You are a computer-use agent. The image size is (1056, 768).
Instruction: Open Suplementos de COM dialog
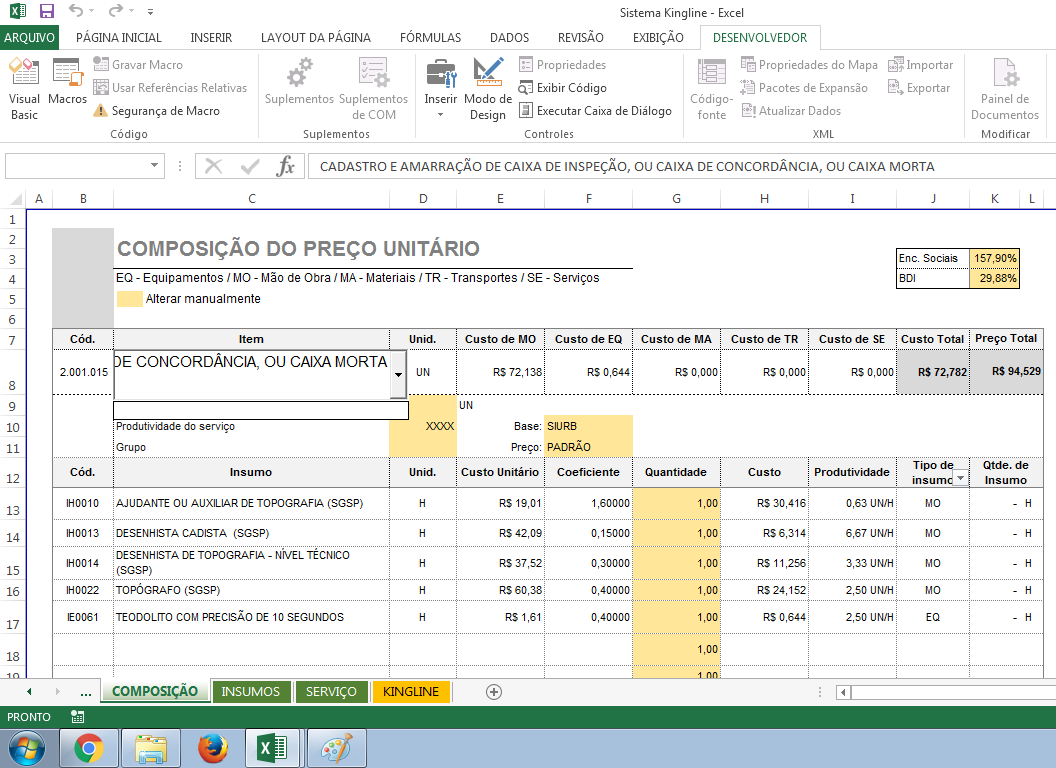(373, 90)
